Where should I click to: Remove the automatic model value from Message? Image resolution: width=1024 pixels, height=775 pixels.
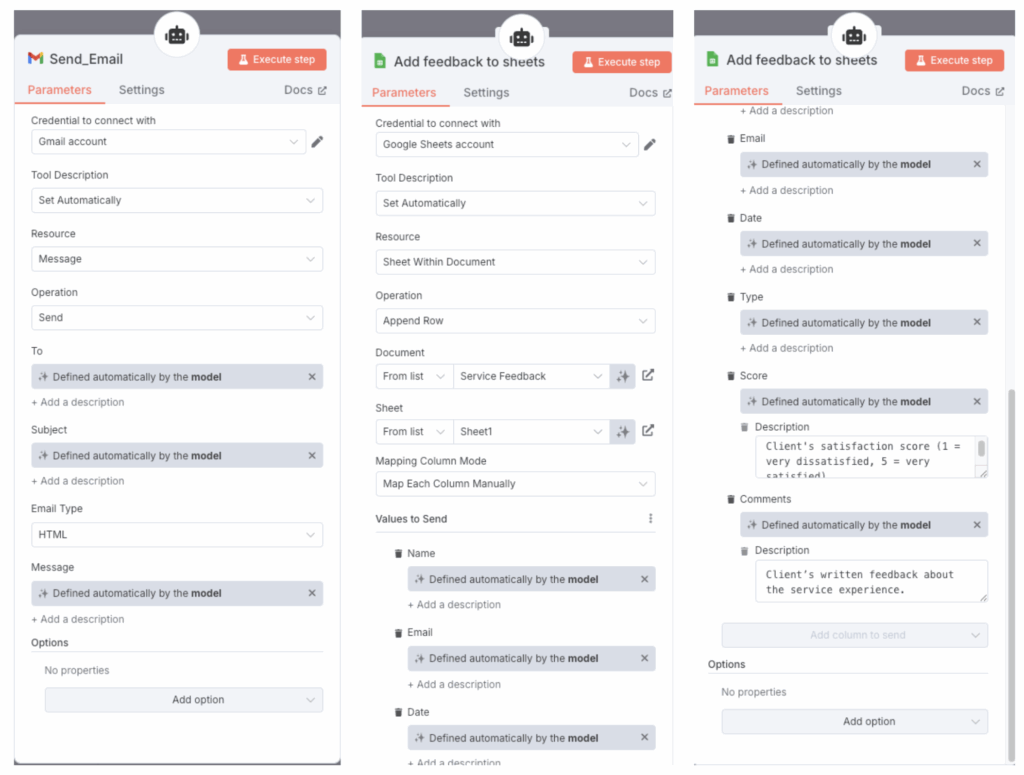[x=312, y=594]
